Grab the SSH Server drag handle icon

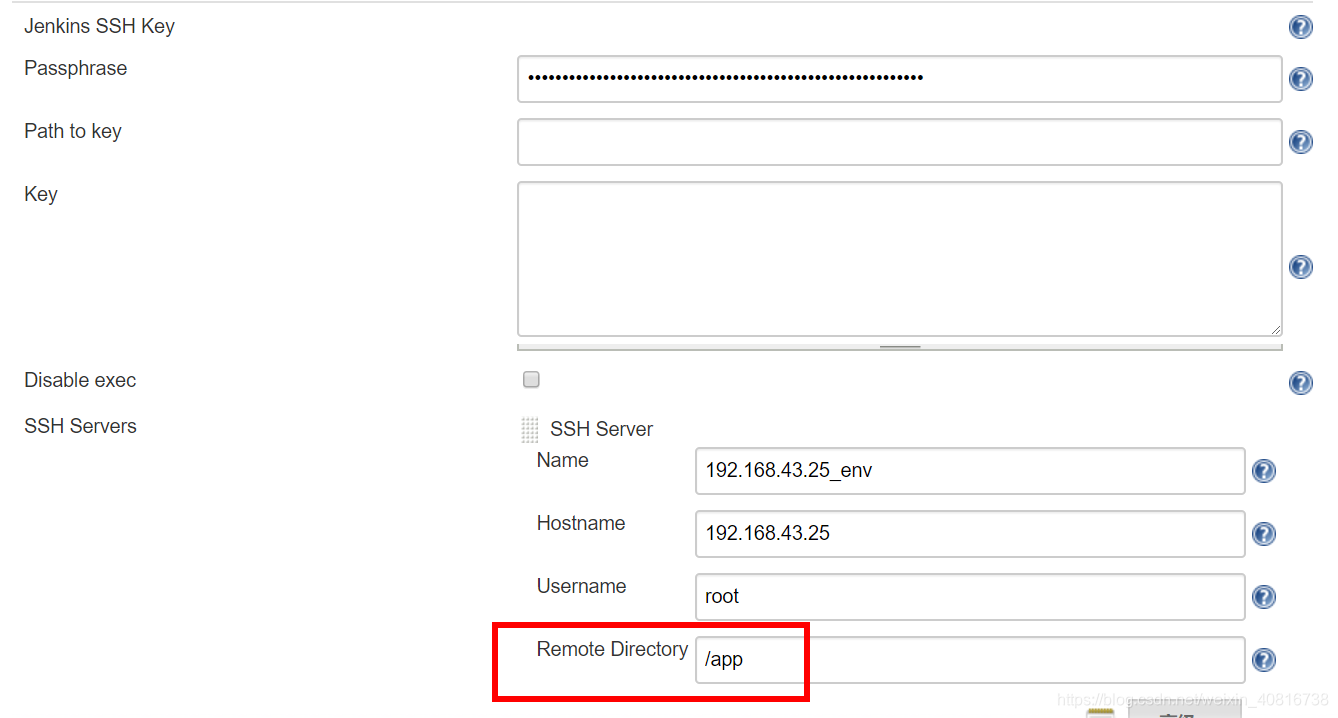point(530,431)
